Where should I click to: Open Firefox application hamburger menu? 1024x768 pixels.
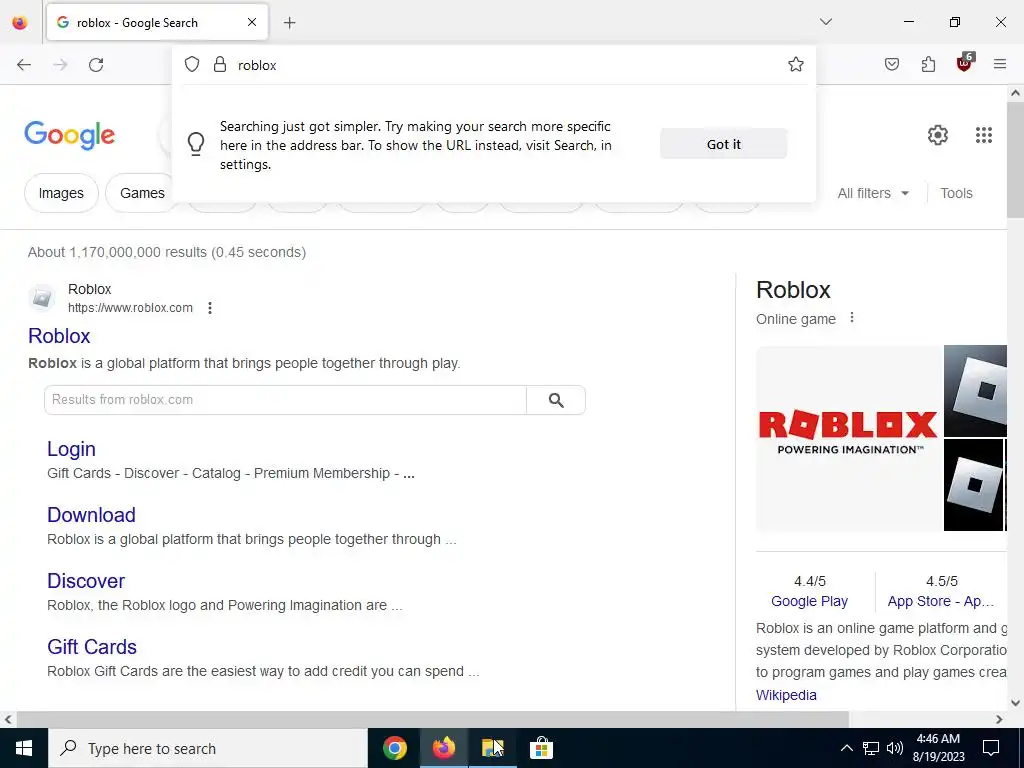(1000, 64)
